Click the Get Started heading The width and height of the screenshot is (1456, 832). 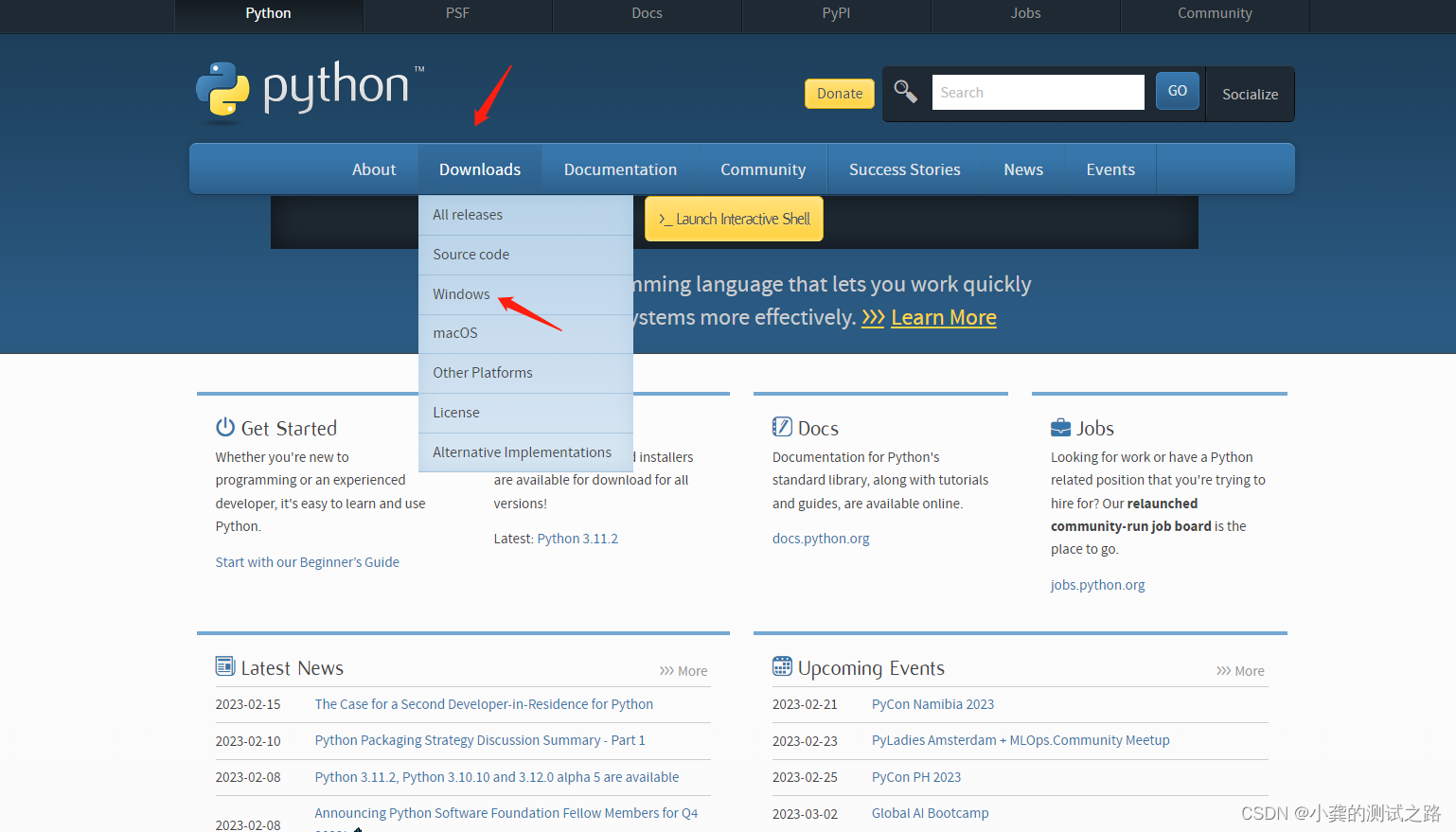click(289, 428)
